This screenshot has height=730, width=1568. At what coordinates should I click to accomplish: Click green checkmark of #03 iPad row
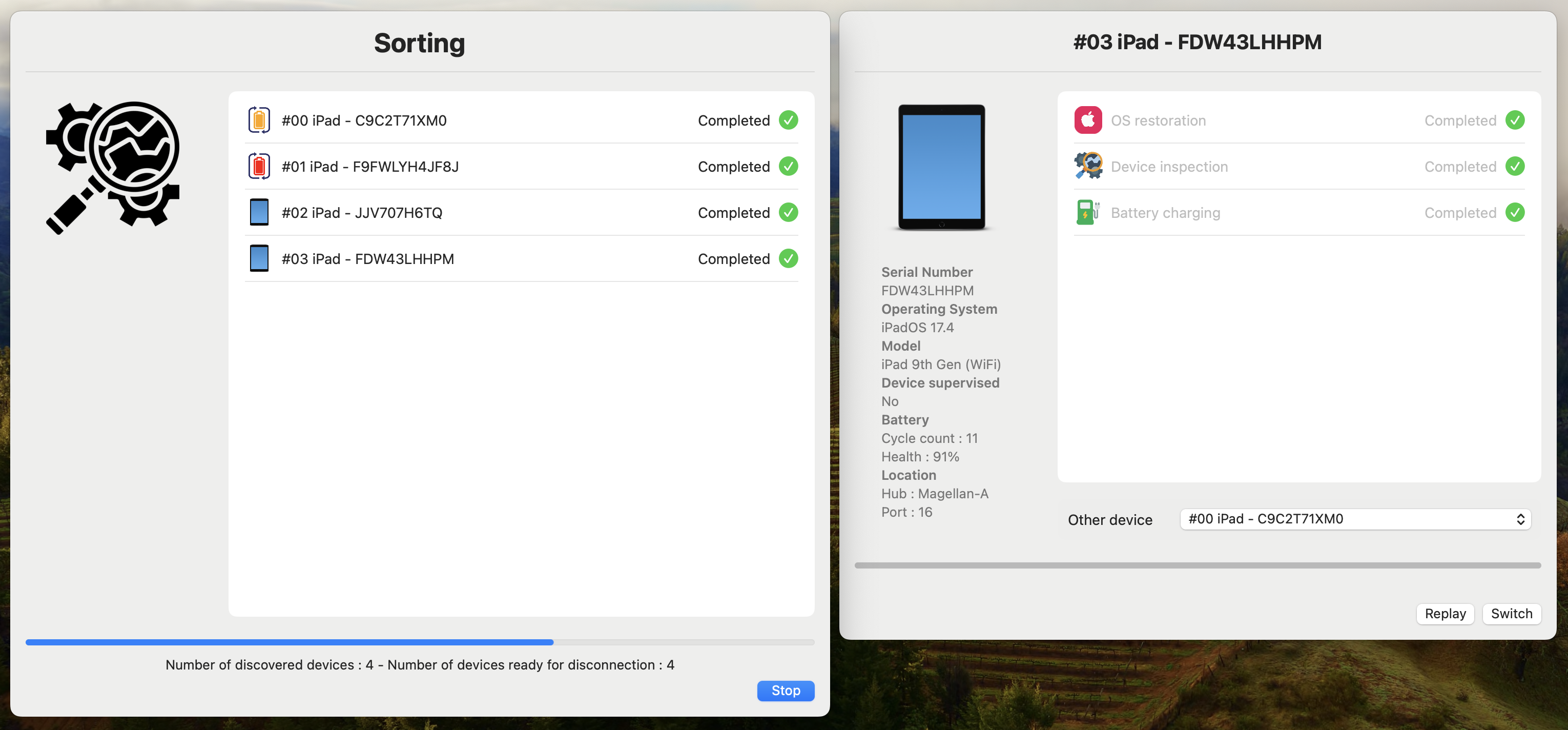point(788,259)
